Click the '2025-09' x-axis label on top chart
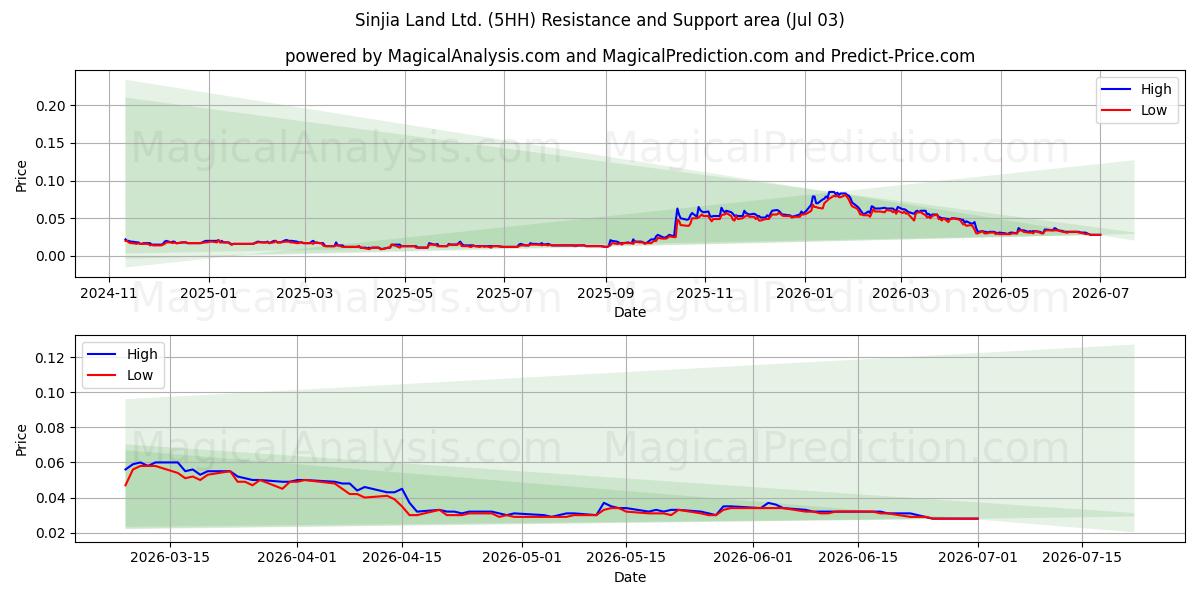Screen dimensions: 1200x600 [606, 293]
